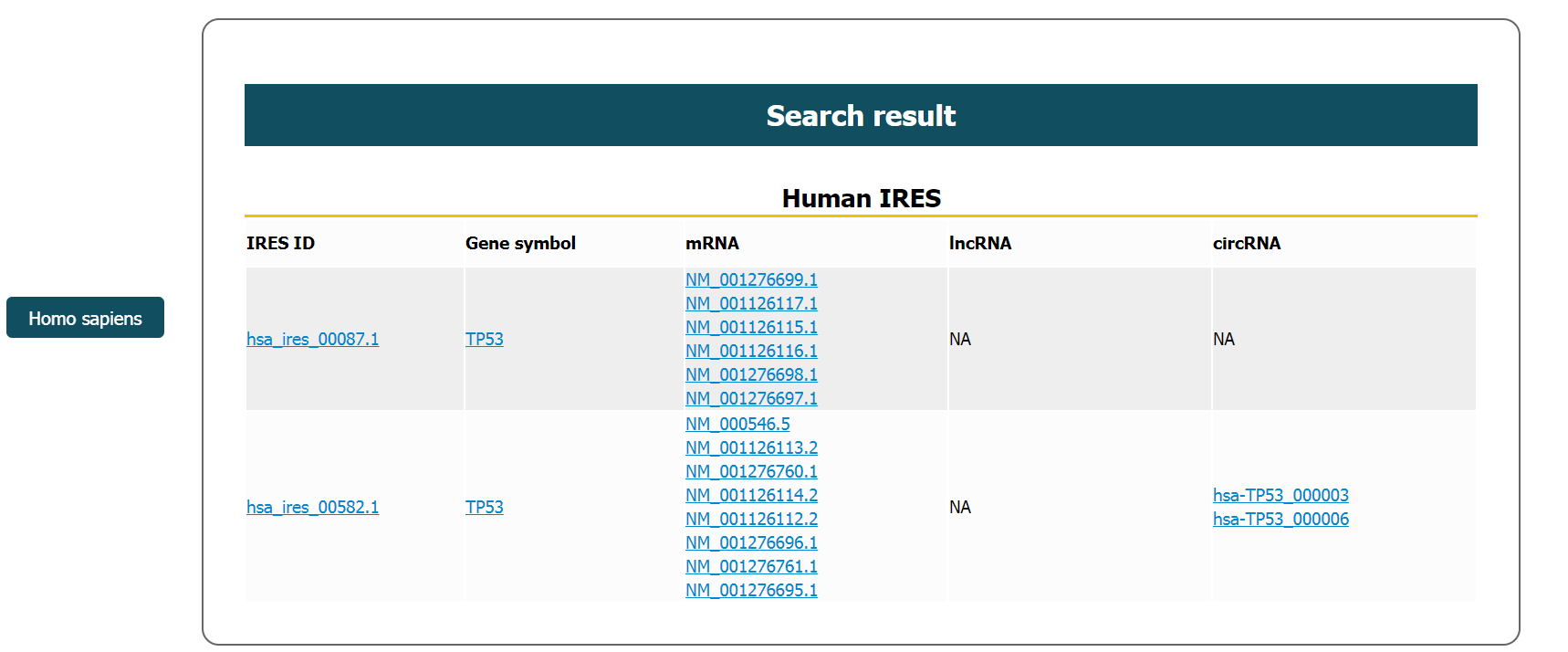Open mRNA record NM_001276761.1

(x=751, y=566)
